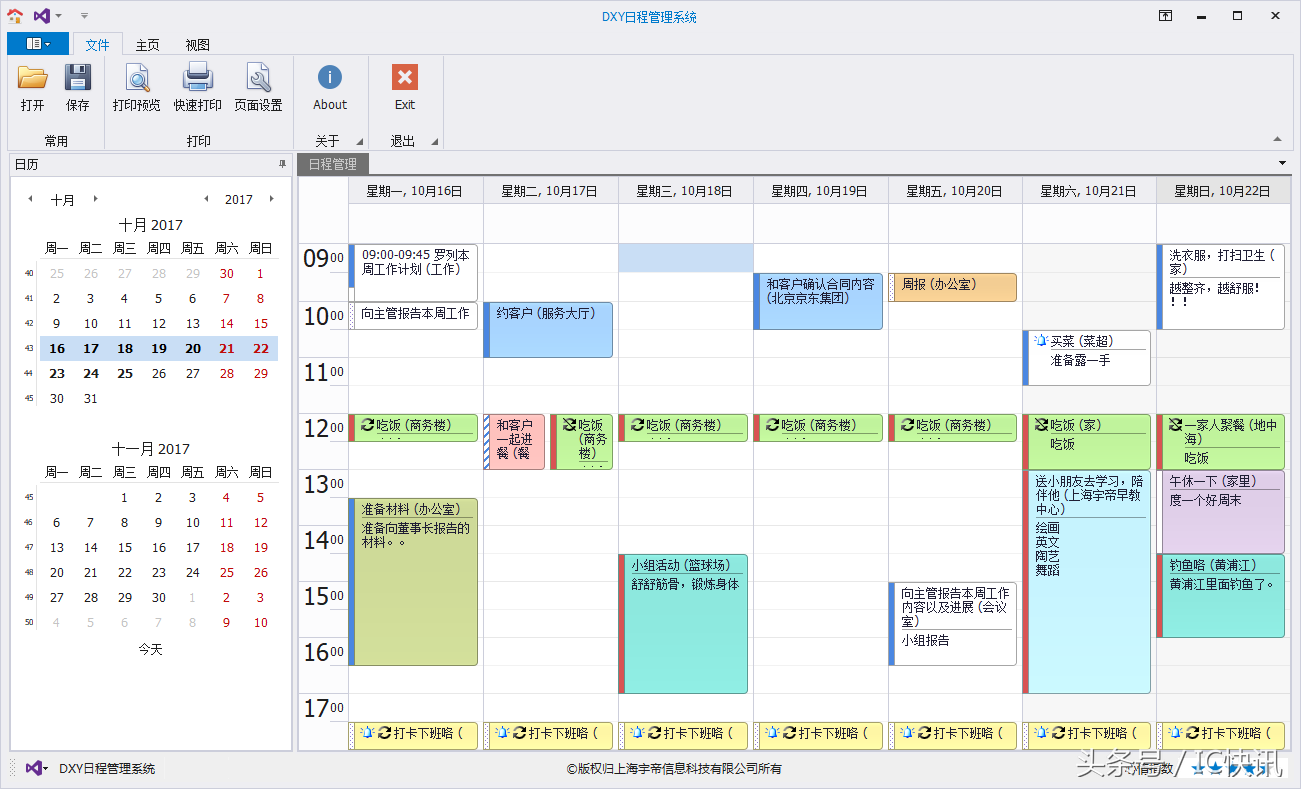
Task: Open the 关于 group dialog launcher
Action: 359,142
